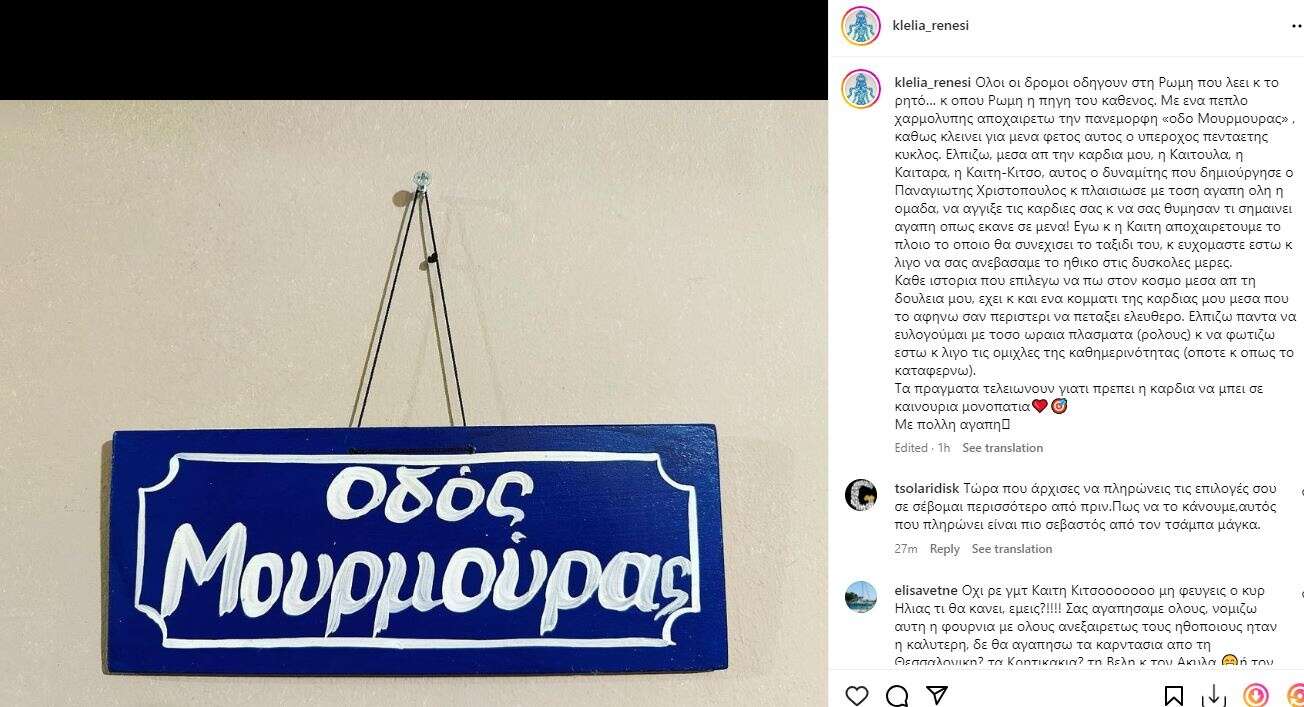The image size is (1304, 707).
Task: Open the elisavetne username link
Action: coord(926,590)
